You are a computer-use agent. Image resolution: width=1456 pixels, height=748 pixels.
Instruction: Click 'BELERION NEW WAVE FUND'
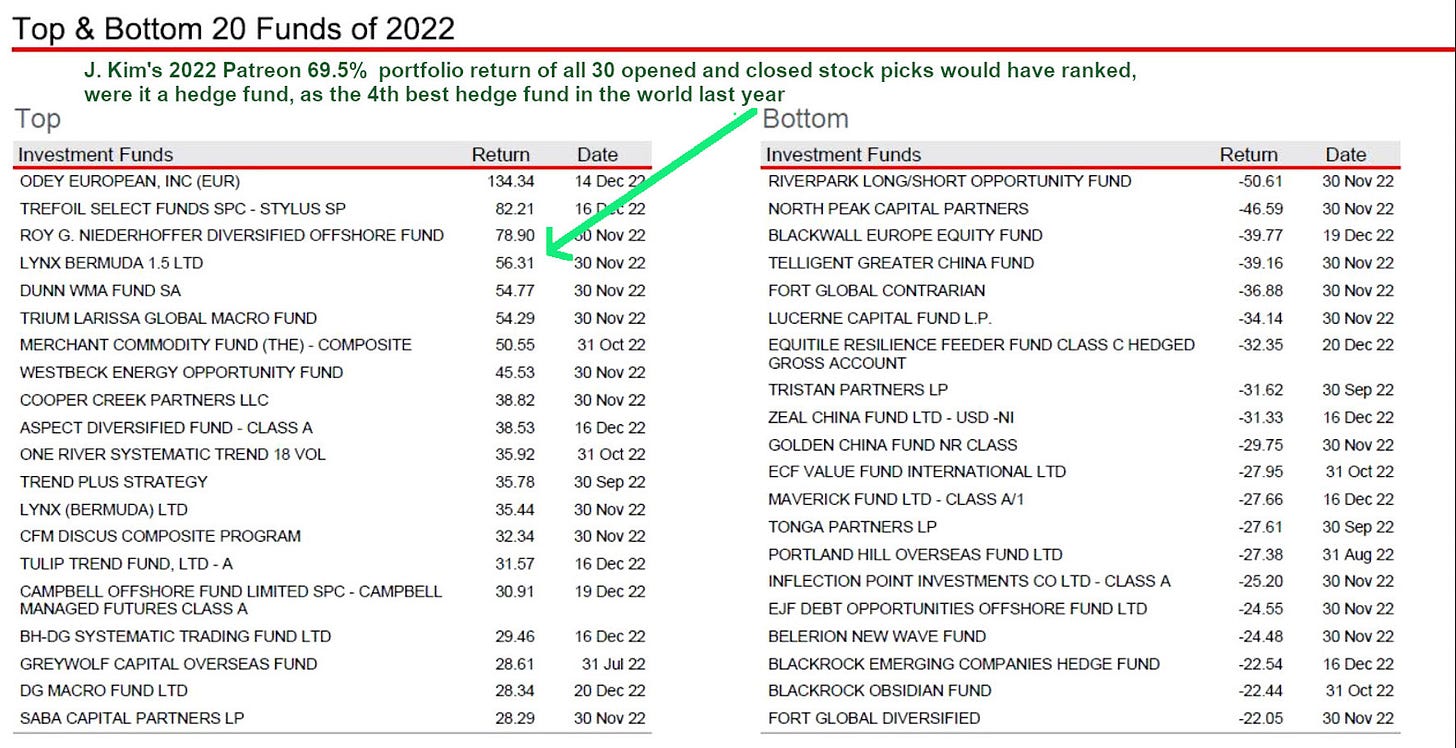(877, 636)
